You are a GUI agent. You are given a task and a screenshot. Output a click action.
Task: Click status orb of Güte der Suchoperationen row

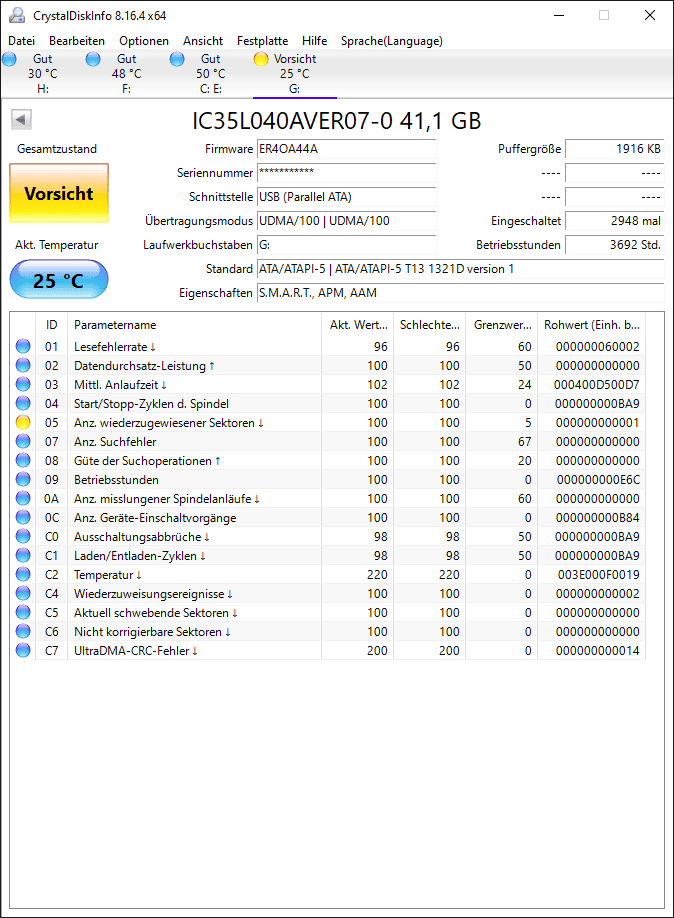[23, 460]
